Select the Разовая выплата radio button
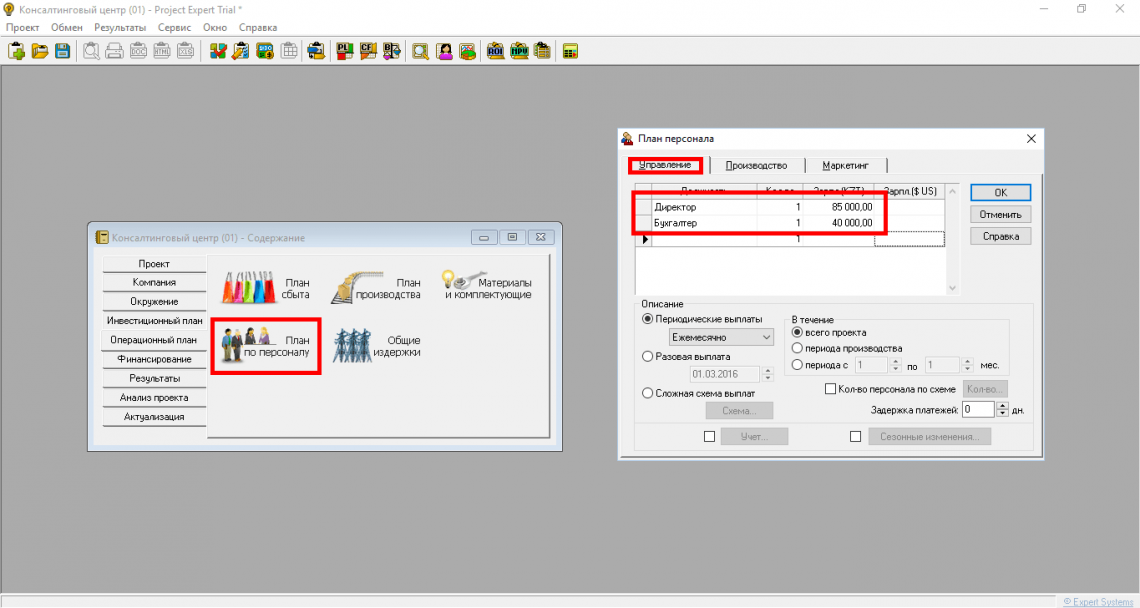The width and height of the screenshot is (1140, 608). [647, 356]
